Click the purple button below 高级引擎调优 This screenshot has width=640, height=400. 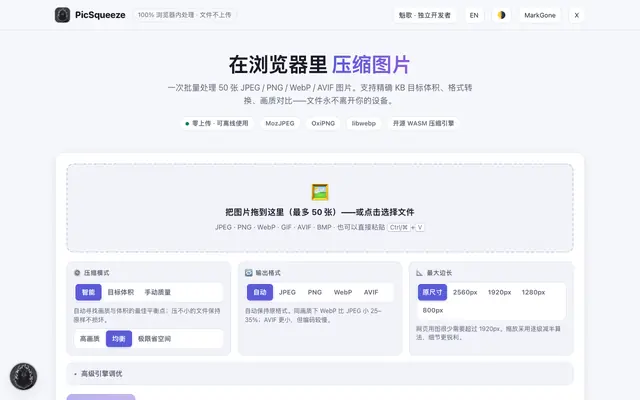(x=101, y=397)
